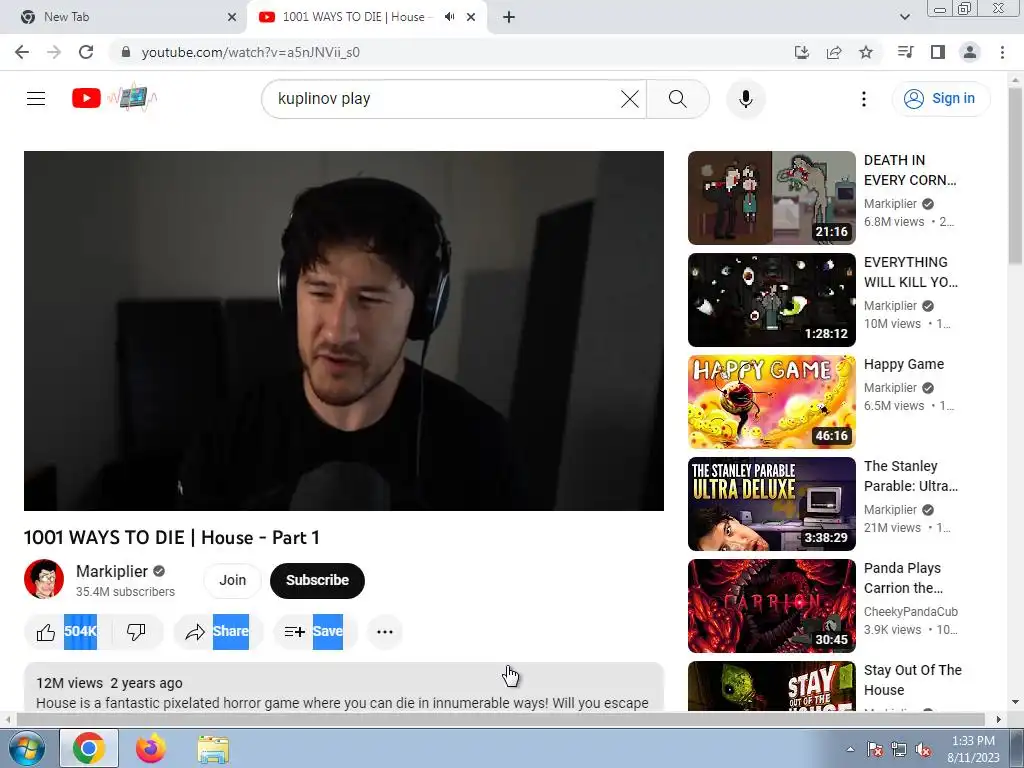This screenshot has height=768, width=1024.
Task: Open YouTube settings three-dot menu
Action: point(863,99)
